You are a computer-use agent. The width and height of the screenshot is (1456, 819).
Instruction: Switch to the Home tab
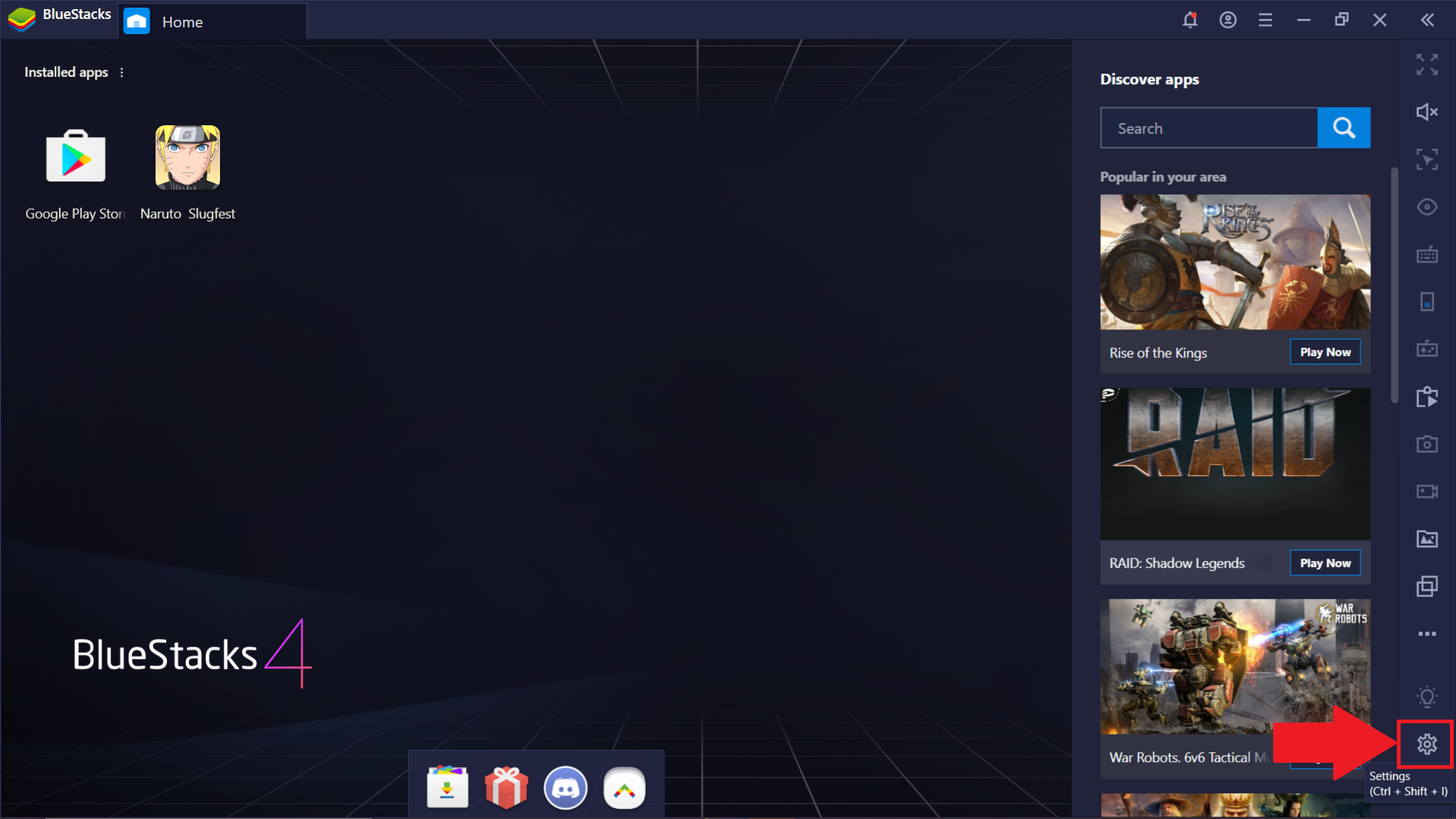click(x=212, y=21)
